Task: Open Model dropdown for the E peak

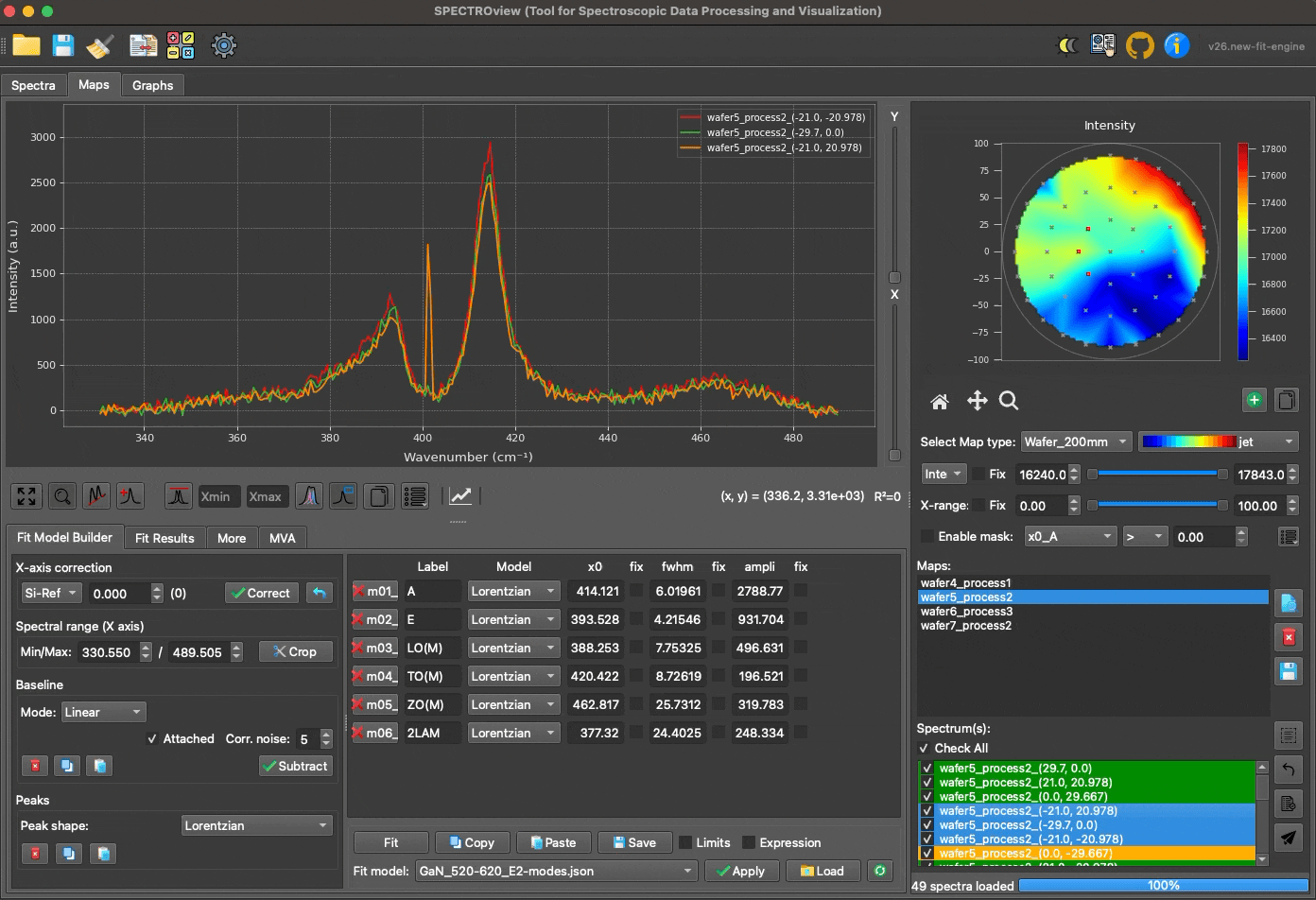Action: (x=514, y=619)
